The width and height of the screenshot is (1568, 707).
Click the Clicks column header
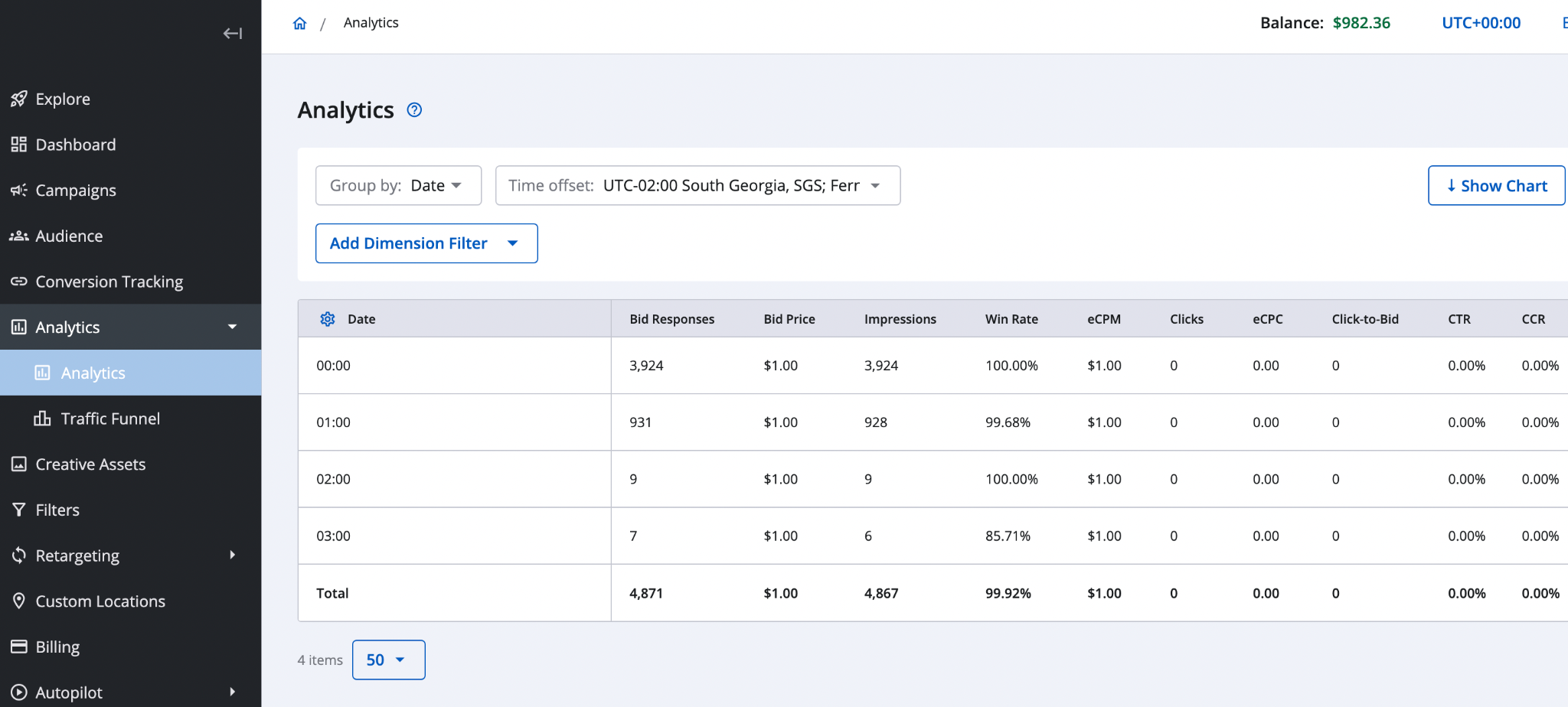point(1187,319)
